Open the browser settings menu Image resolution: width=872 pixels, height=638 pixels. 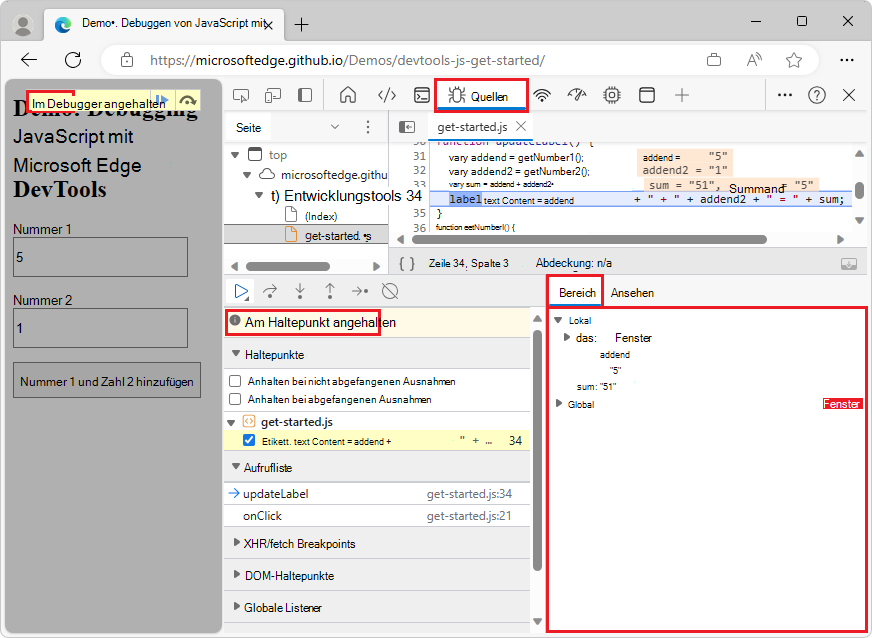[x=846, y=60]
